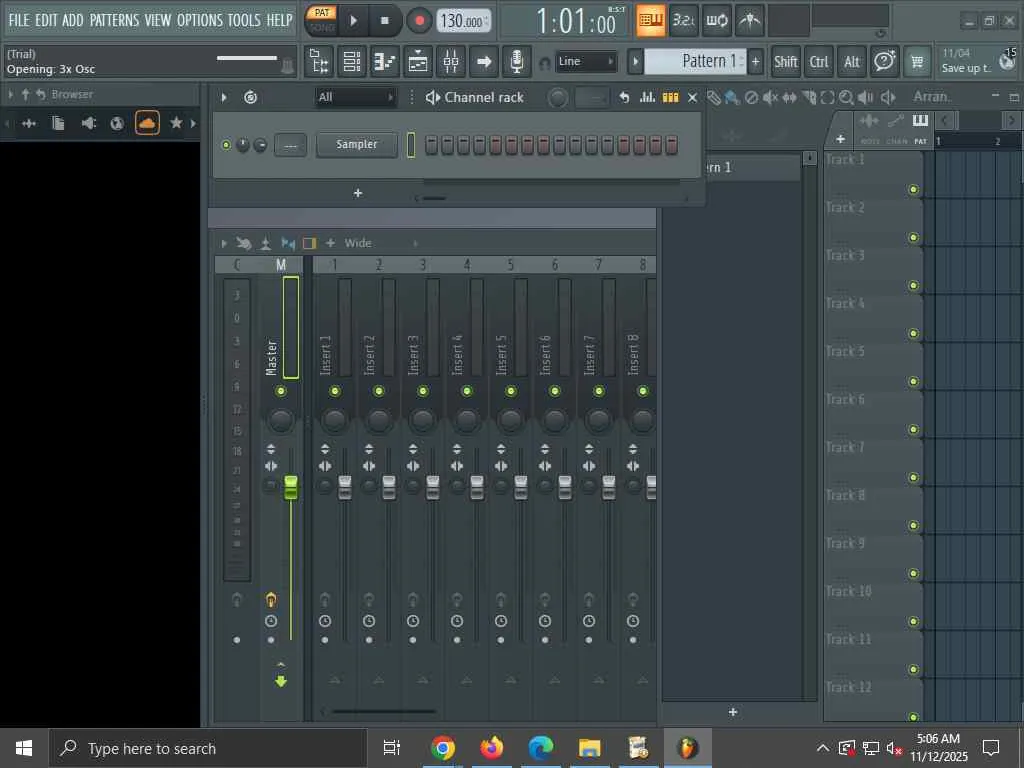Start playback with the play button
This screenshot has height=768, width=1024.
point(353,20)
